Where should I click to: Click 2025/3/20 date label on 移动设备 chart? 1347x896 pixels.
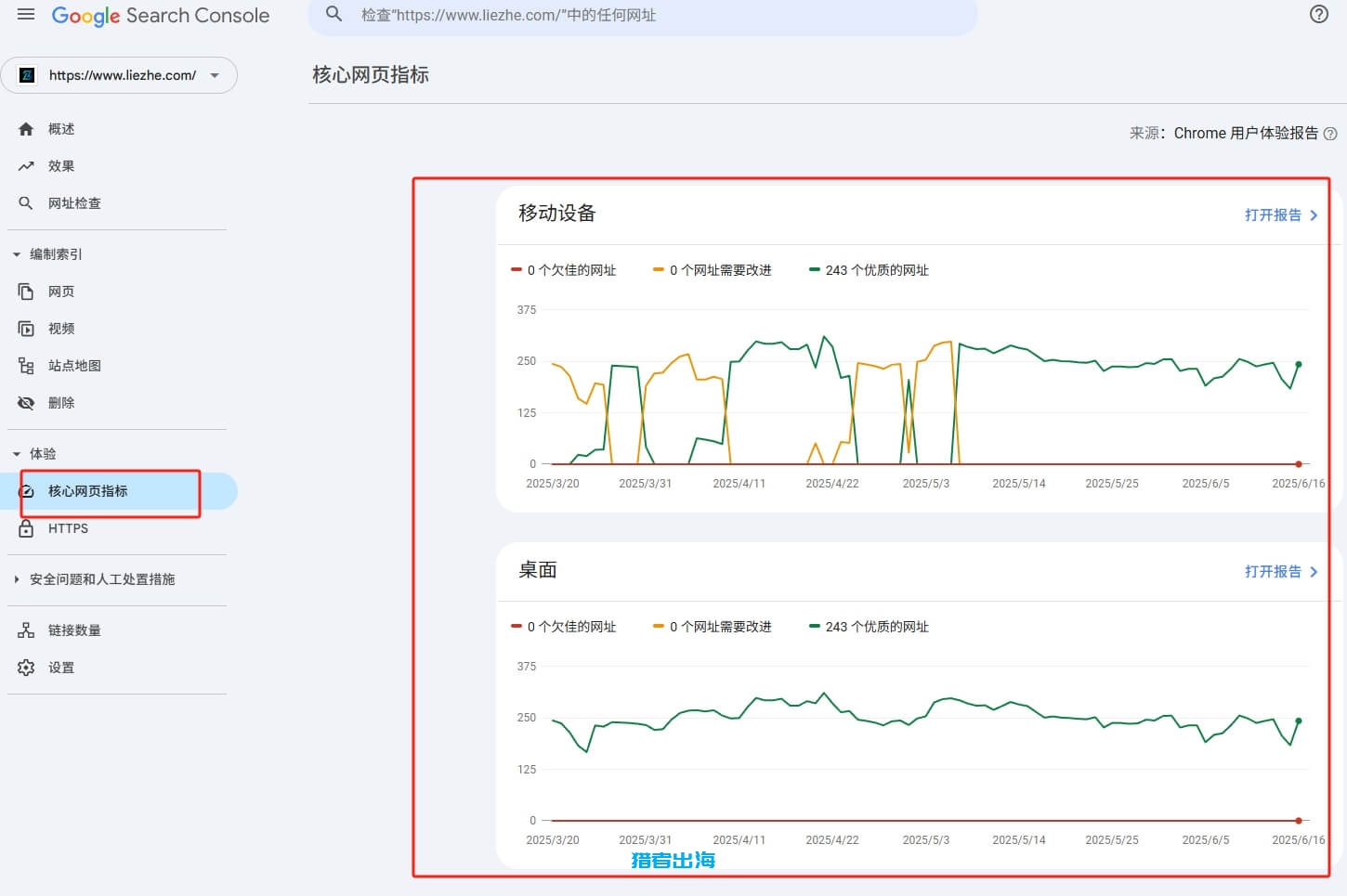pos(553,484)
